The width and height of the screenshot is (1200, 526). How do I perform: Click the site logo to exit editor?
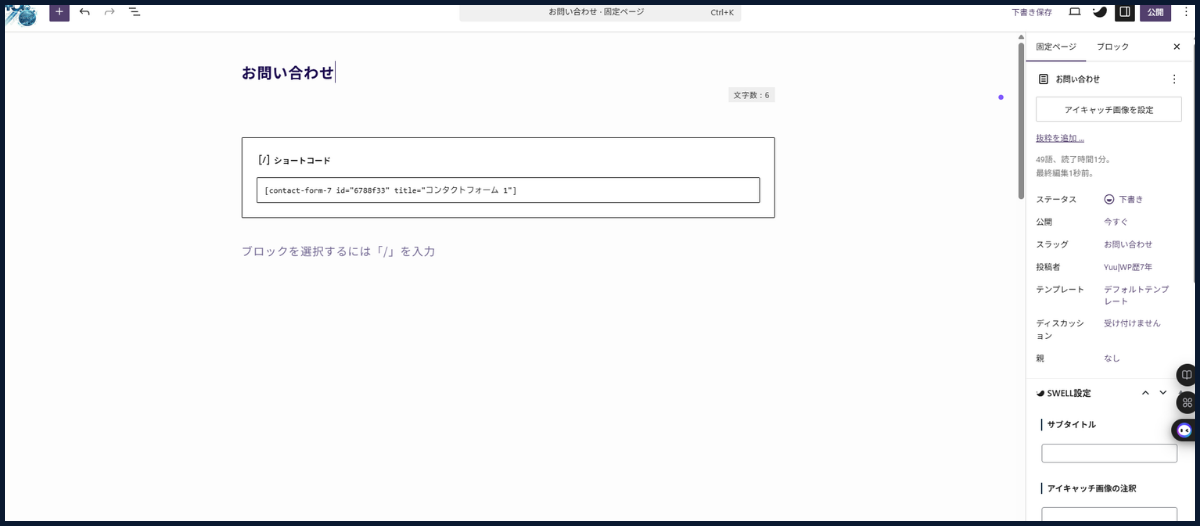tap(20, 13)
